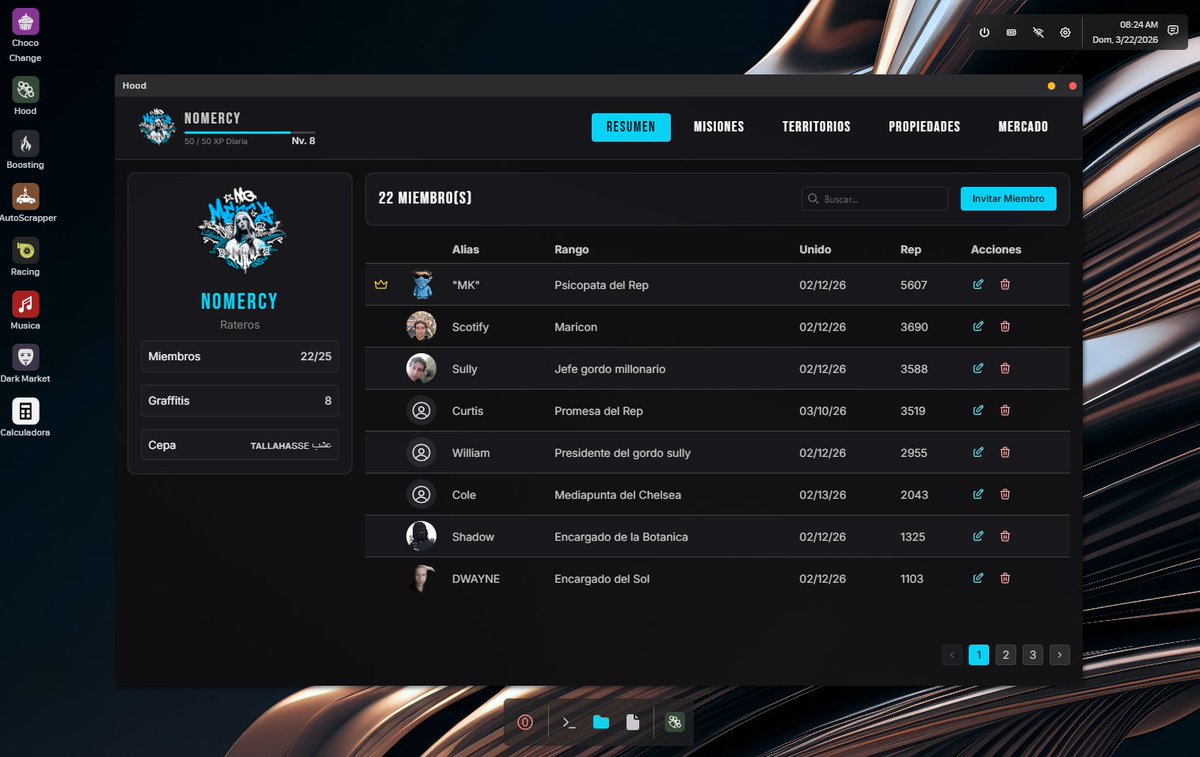Delete member DWAYNE
Viewport: 1200px width, 757px height.
(x=1005, y=579)
